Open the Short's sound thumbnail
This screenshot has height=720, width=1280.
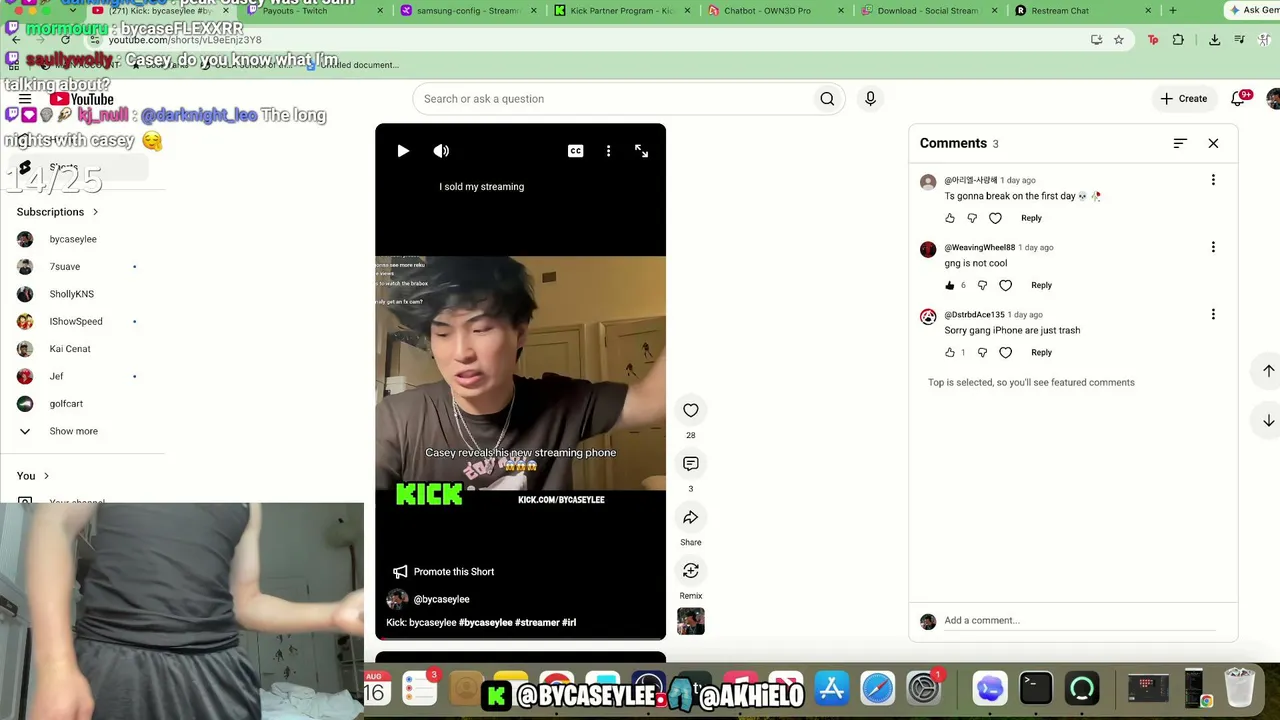[x=690, y=621]
